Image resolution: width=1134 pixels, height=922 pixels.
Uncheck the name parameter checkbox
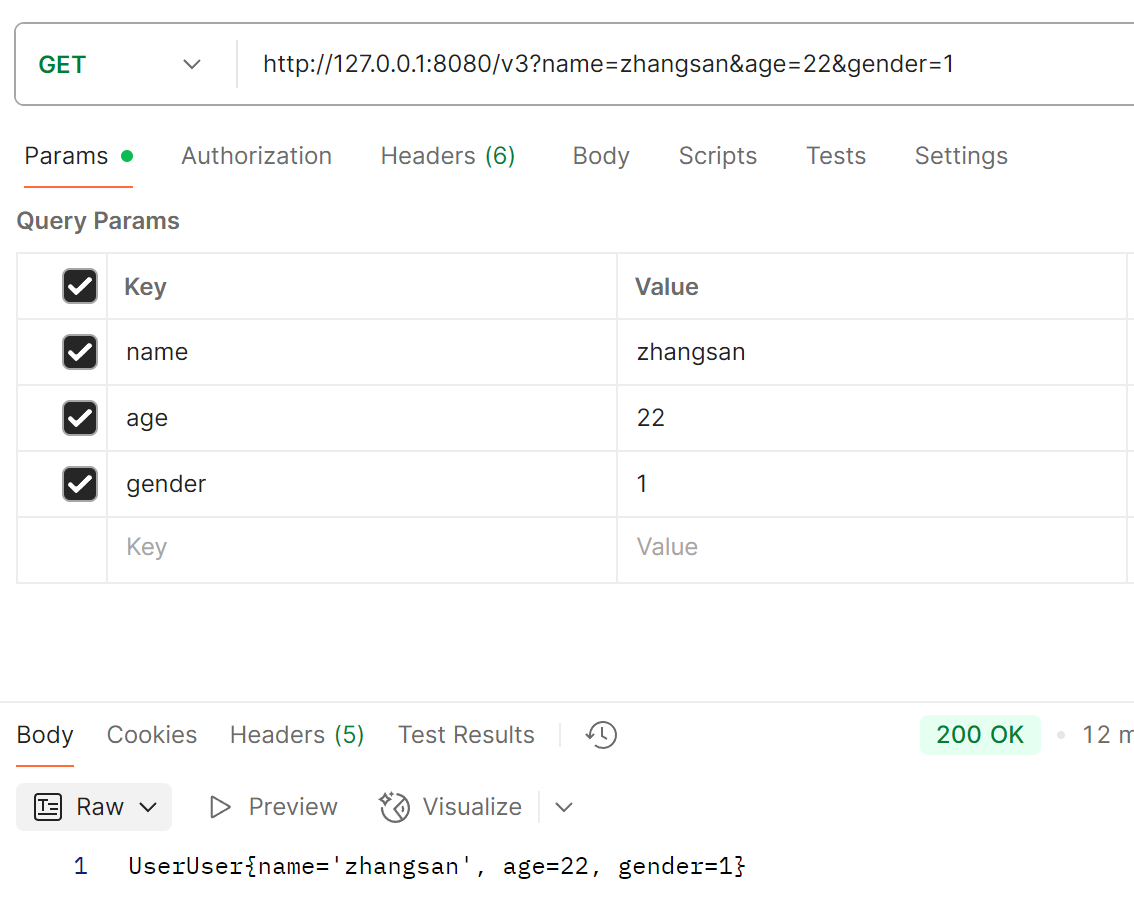80,352
